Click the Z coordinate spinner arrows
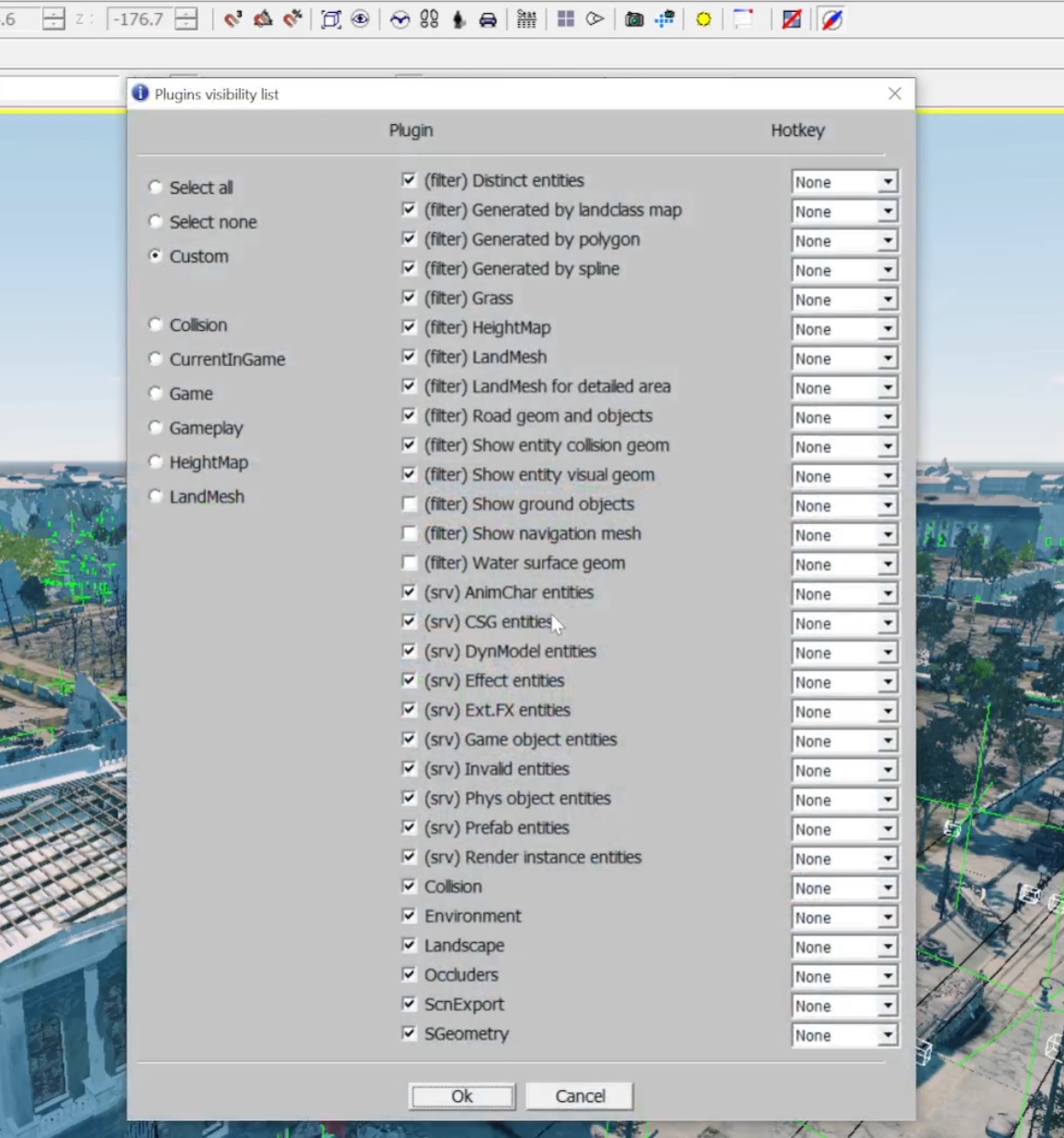 coord(187,19)
